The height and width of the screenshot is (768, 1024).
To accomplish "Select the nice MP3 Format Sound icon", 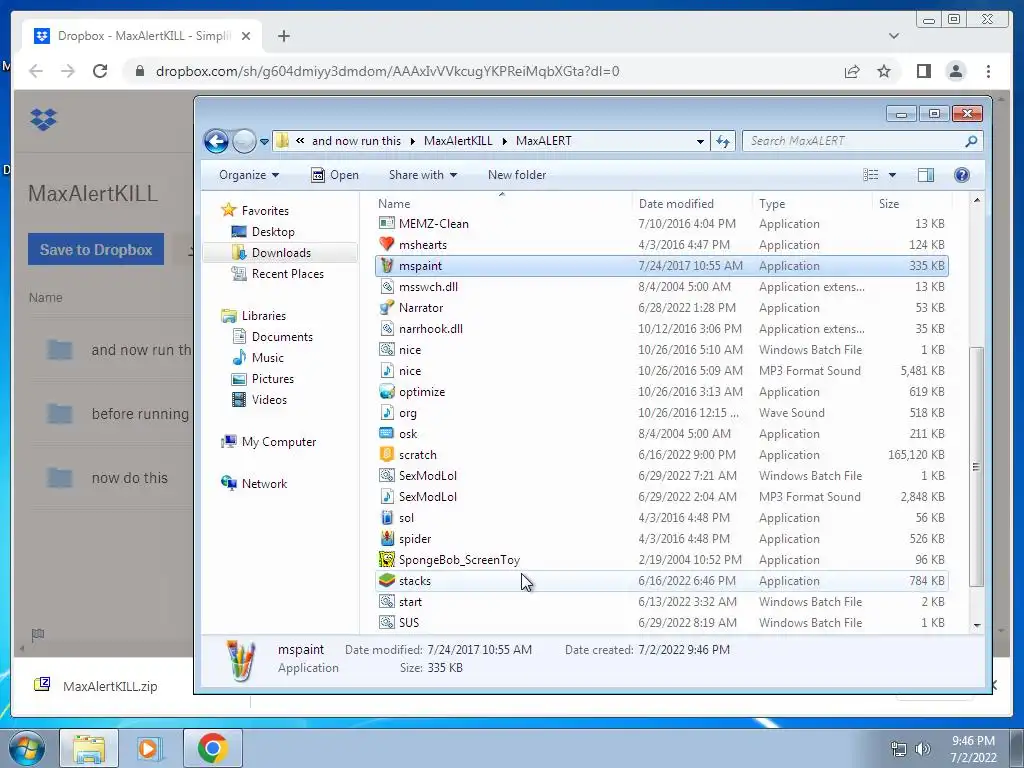I will (387, 371).
